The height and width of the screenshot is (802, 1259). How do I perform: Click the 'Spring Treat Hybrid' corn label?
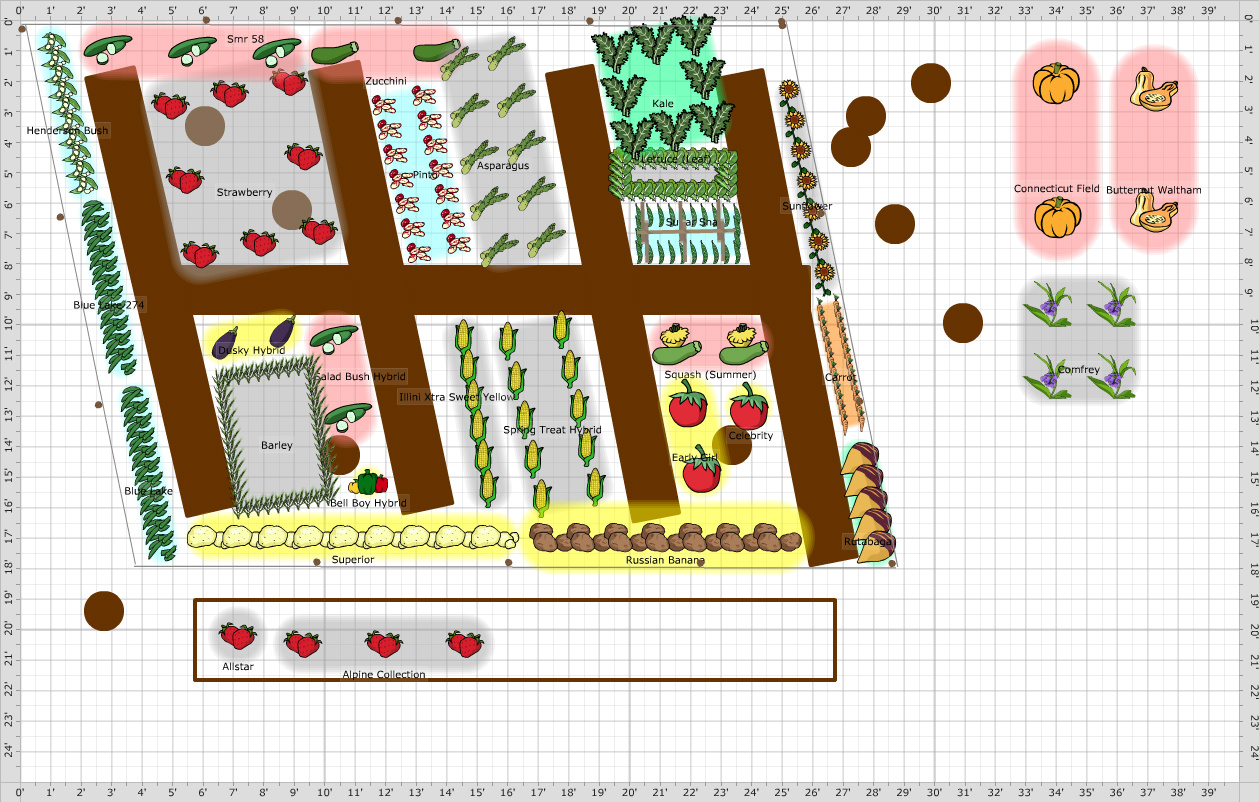(552, 430)
